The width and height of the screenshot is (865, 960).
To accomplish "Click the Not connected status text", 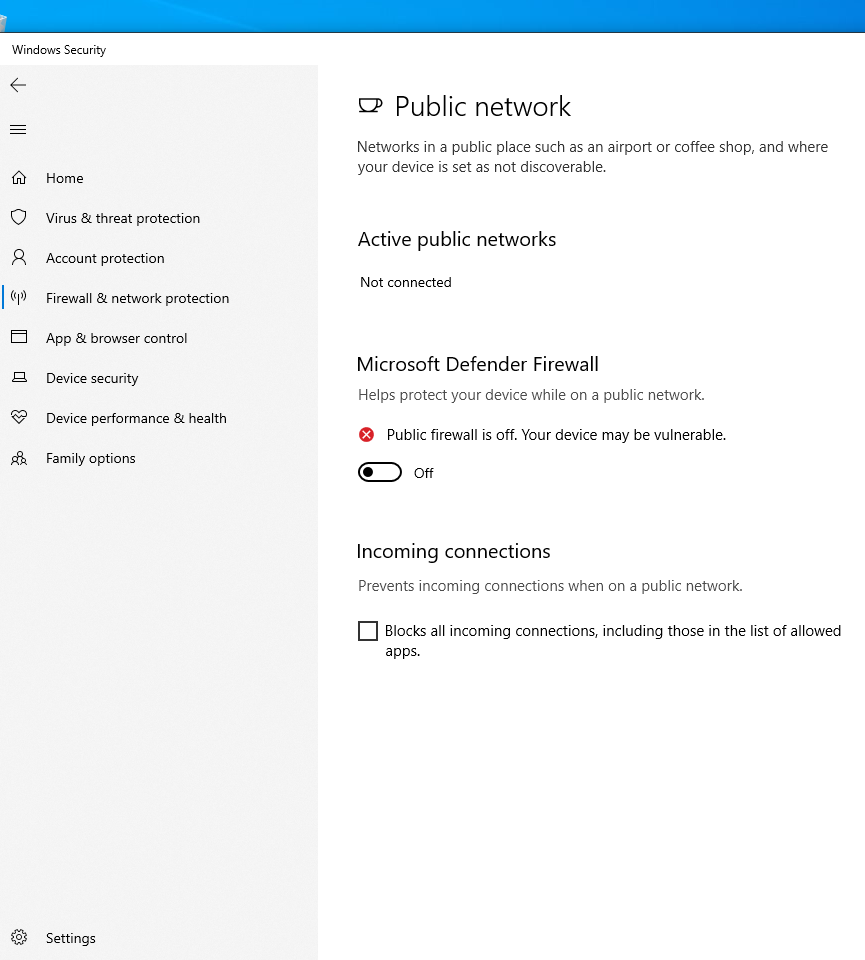I will click(405, 281).
